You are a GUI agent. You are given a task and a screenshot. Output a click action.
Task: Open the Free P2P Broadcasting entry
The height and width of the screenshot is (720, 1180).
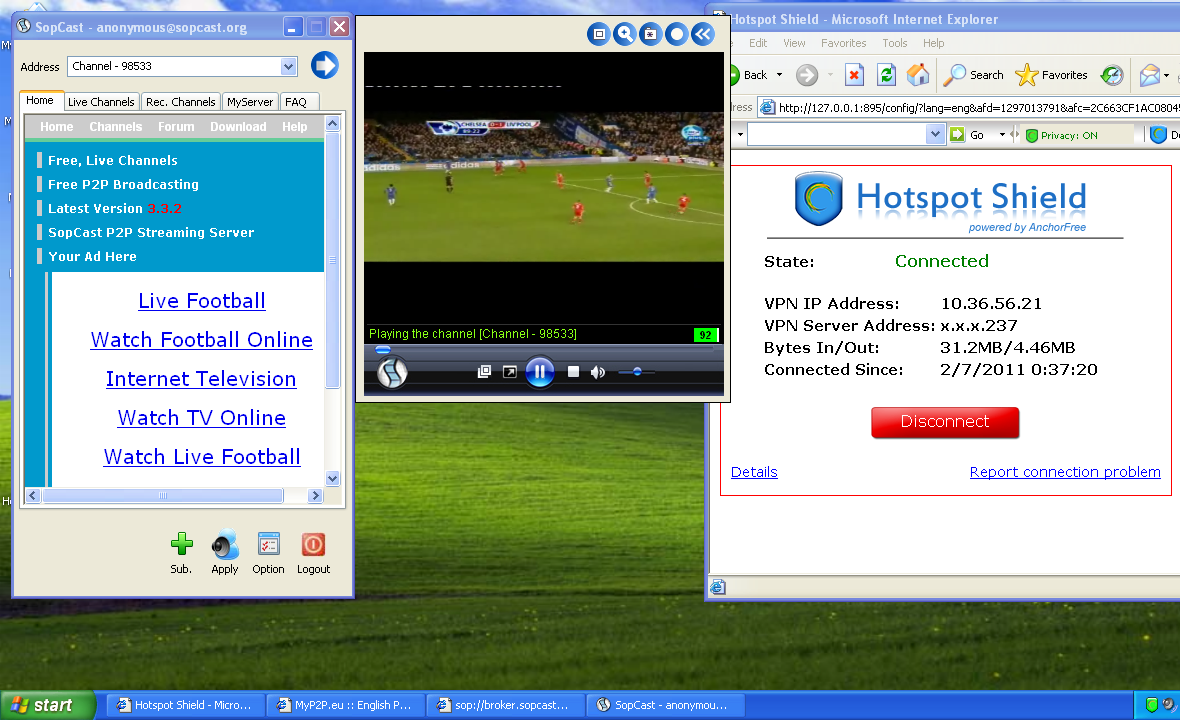(123, 184)
